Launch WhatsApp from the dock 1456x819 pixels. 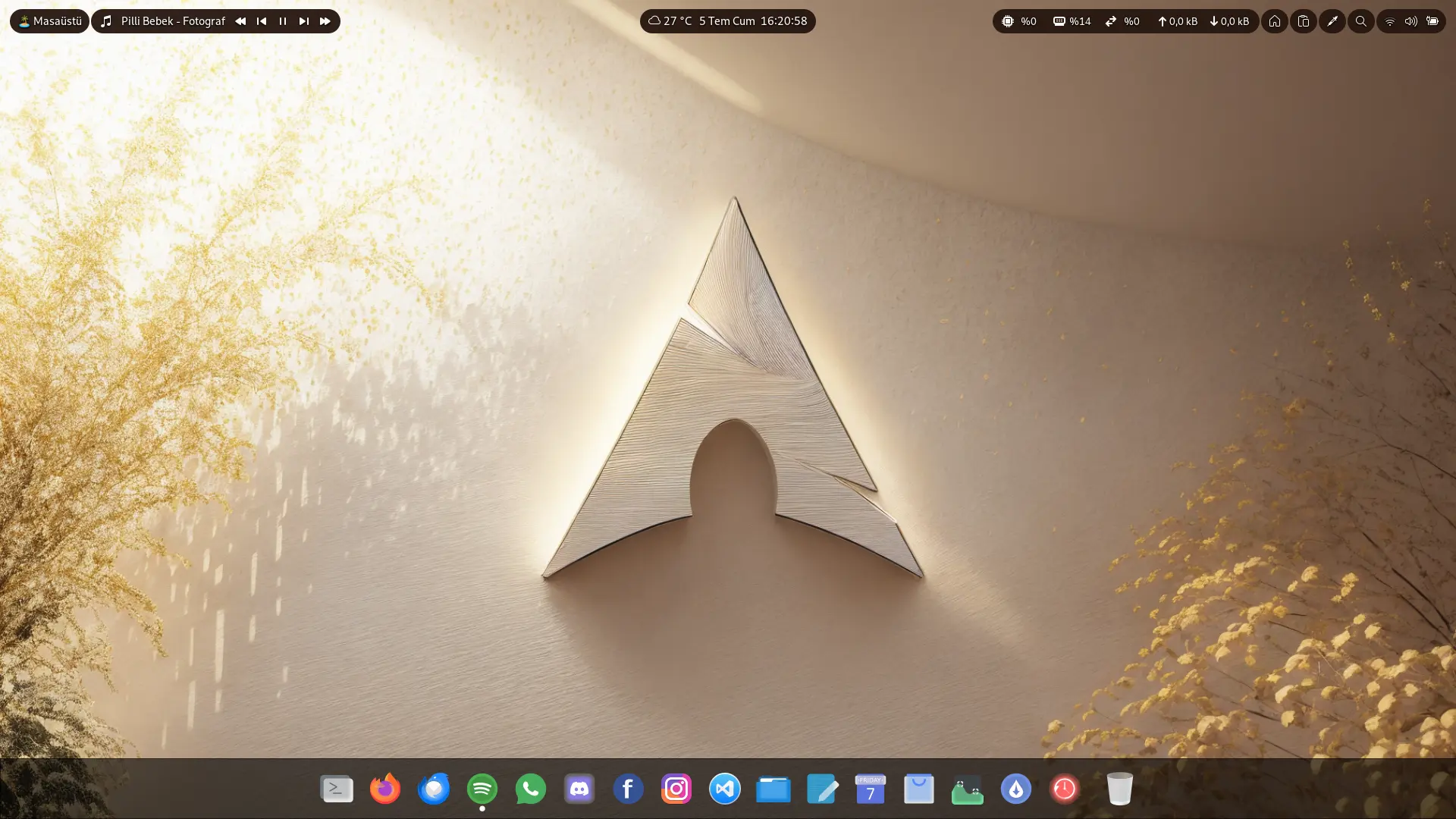pos(531,789)
